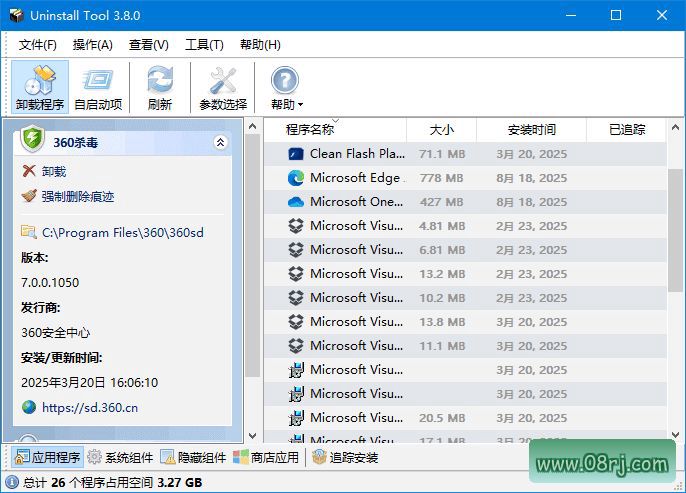Click 强制删除痕迹 force removal link
The image size is (686, 493).
(x=77, y=197)
